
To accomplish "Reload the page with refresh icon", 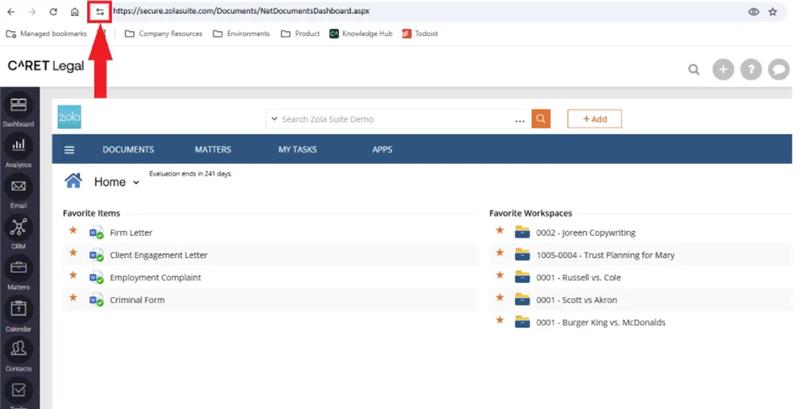I will (x=53, y=12).
